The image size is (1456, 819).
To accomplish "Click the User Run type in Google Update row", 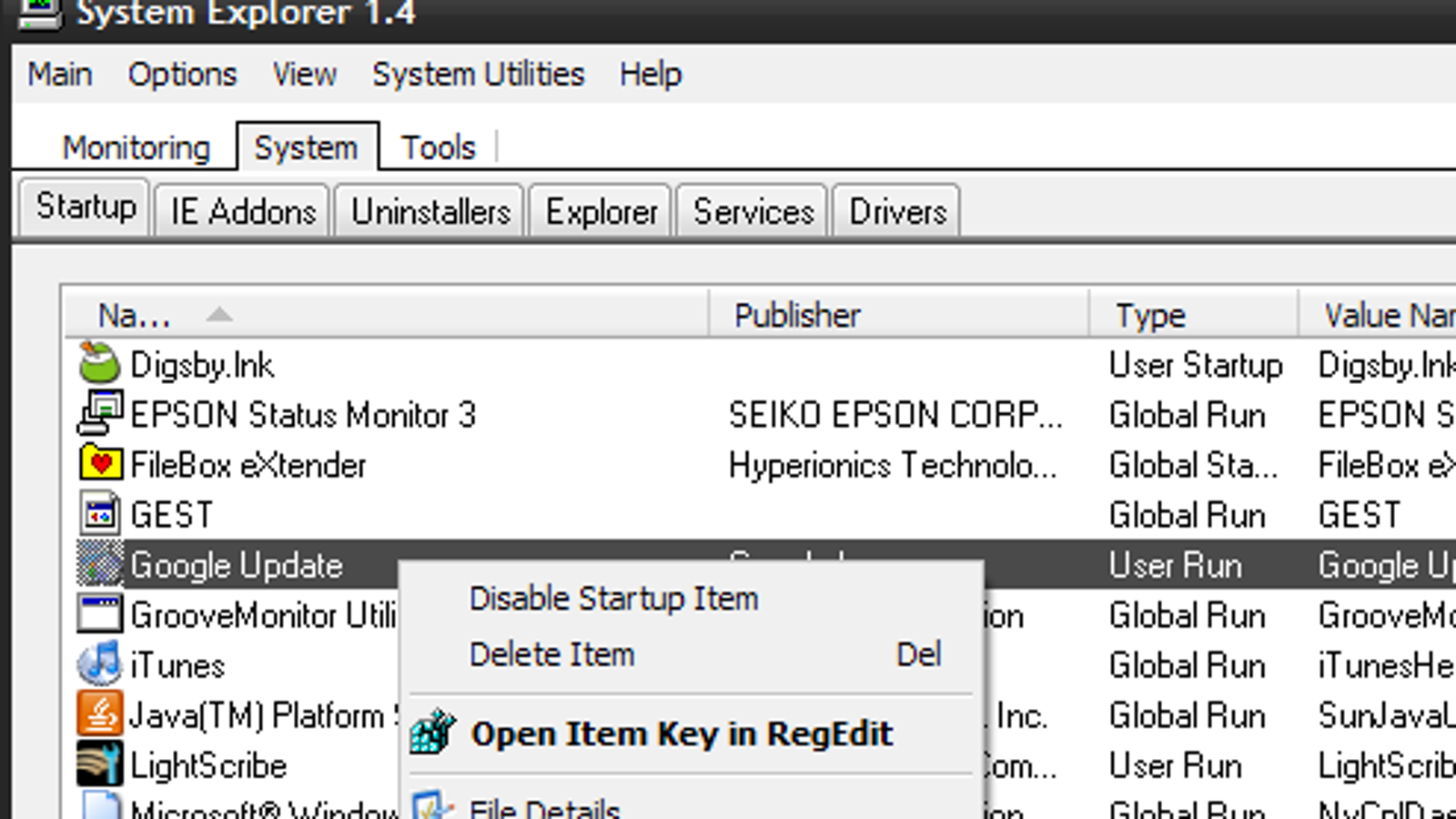I will pyautogui.click(x=1175, y=565).
